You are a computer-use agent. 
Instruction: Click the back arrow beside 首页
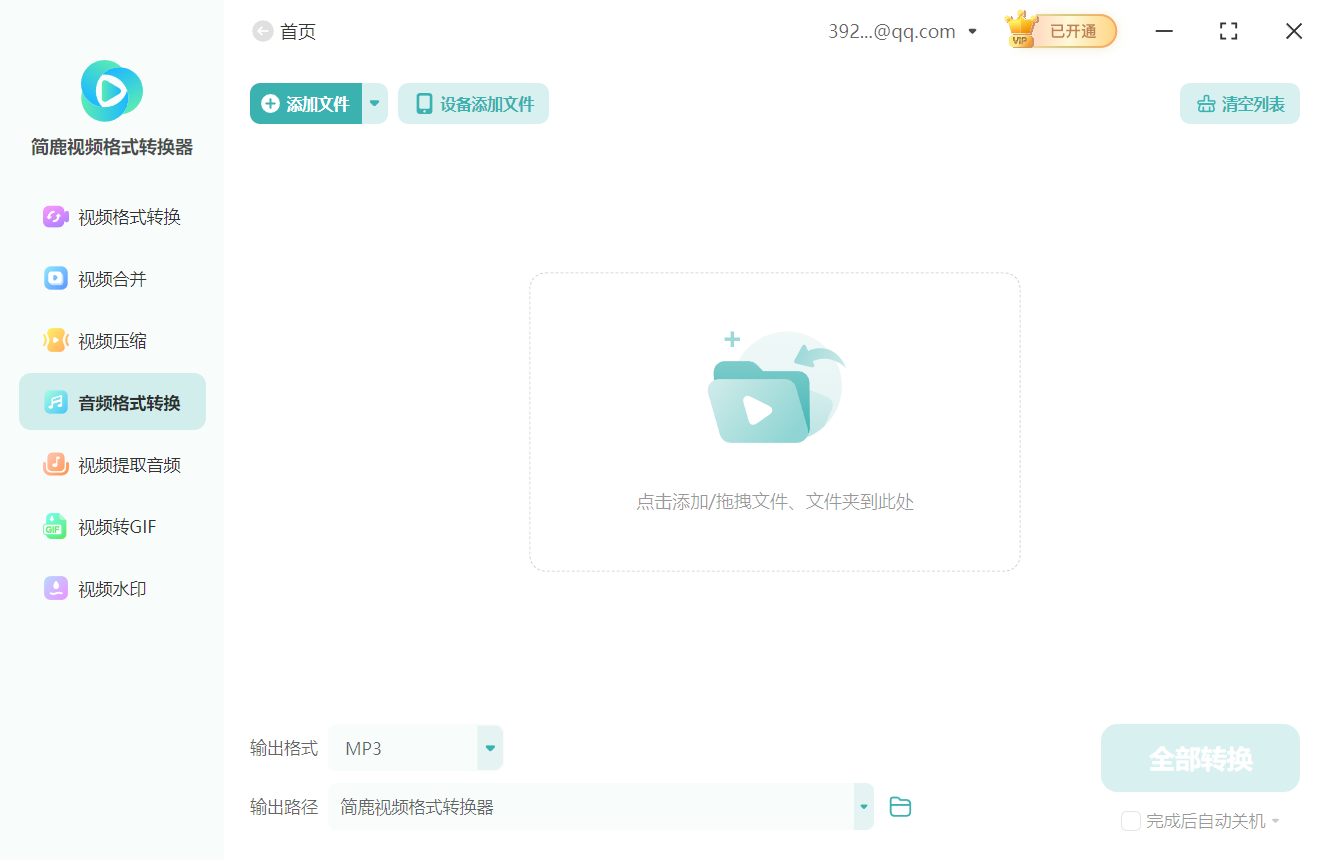[x=261, y=31]
